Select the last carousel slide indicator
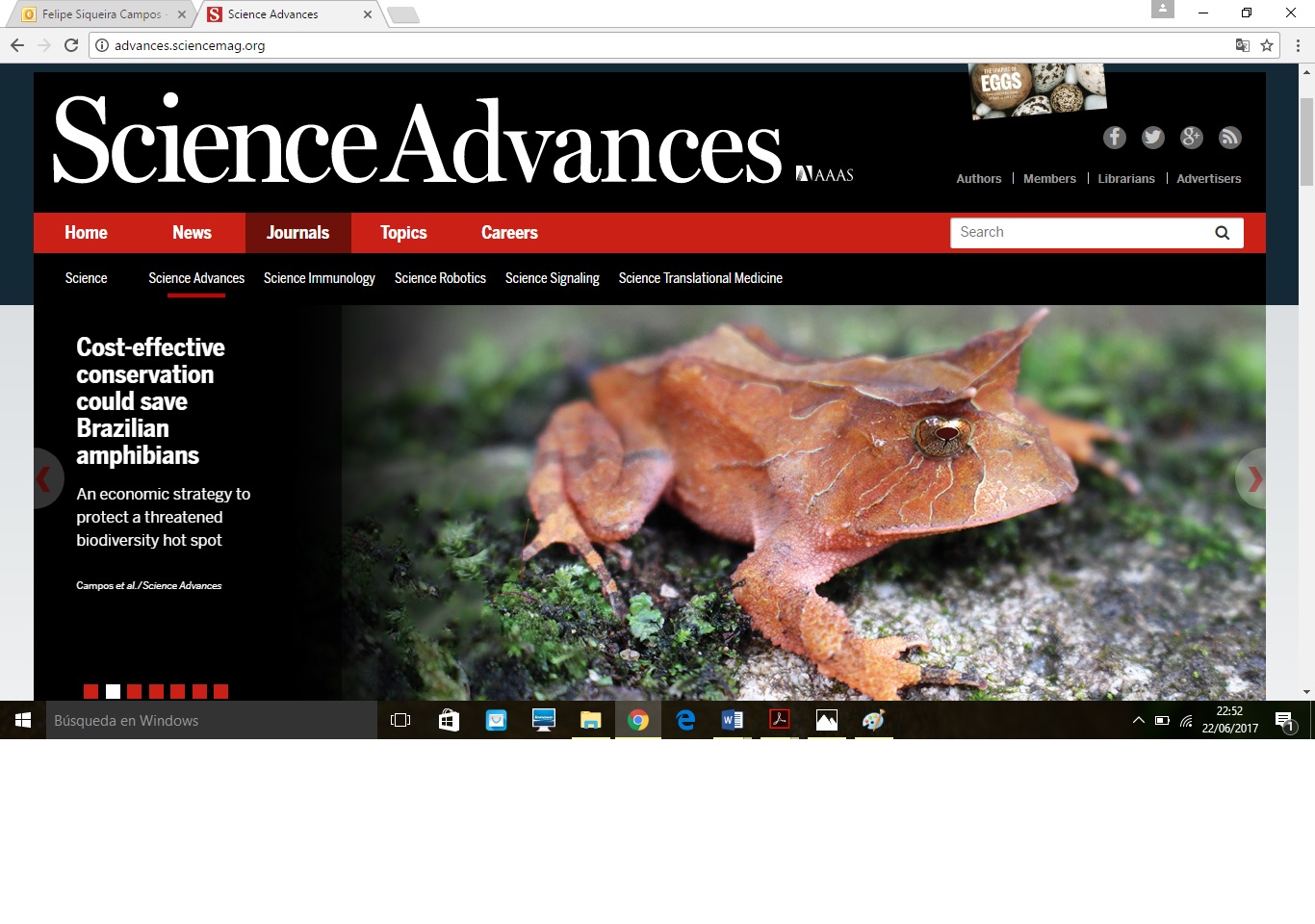1315x924 pixels. (220, 691)
